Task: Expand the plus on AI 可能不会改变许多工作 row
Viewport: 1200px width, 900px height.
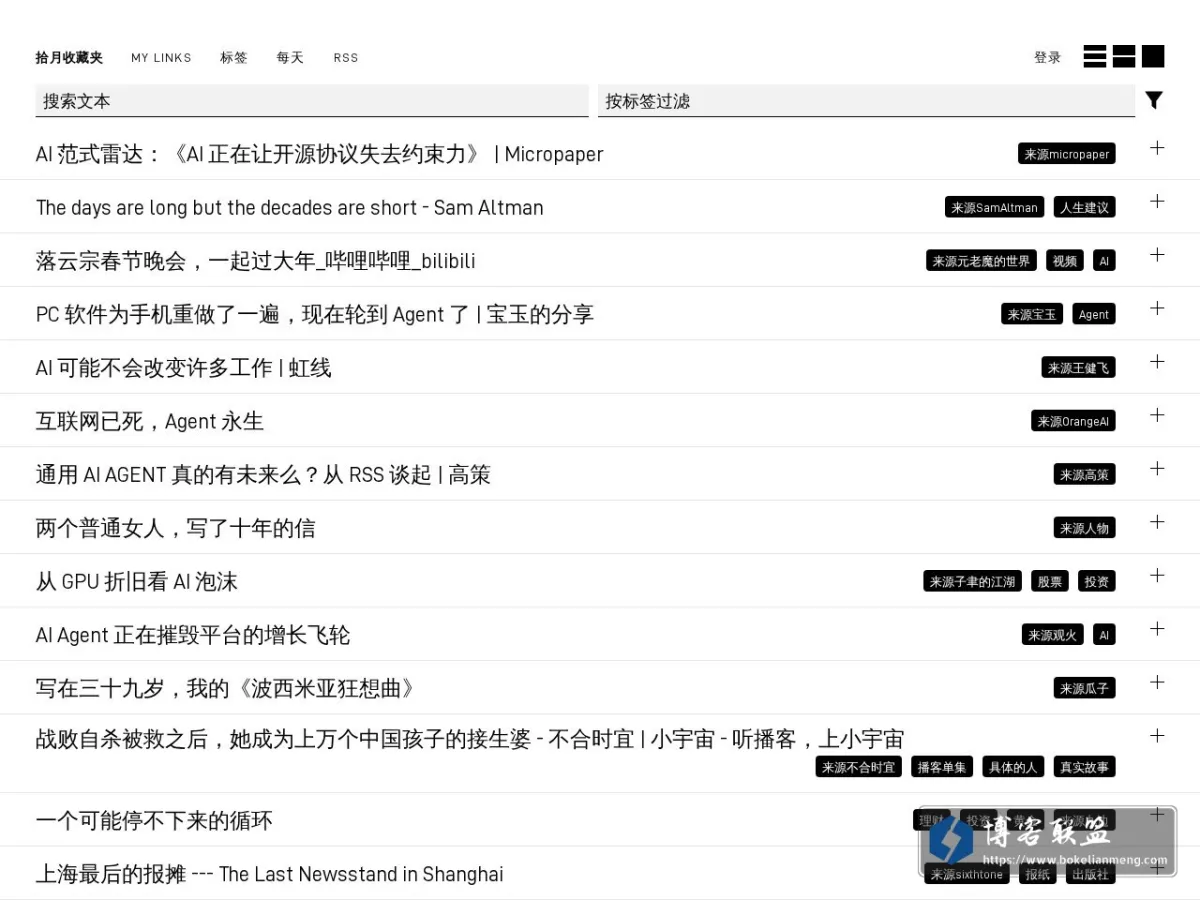Action: pos(1157,361)
